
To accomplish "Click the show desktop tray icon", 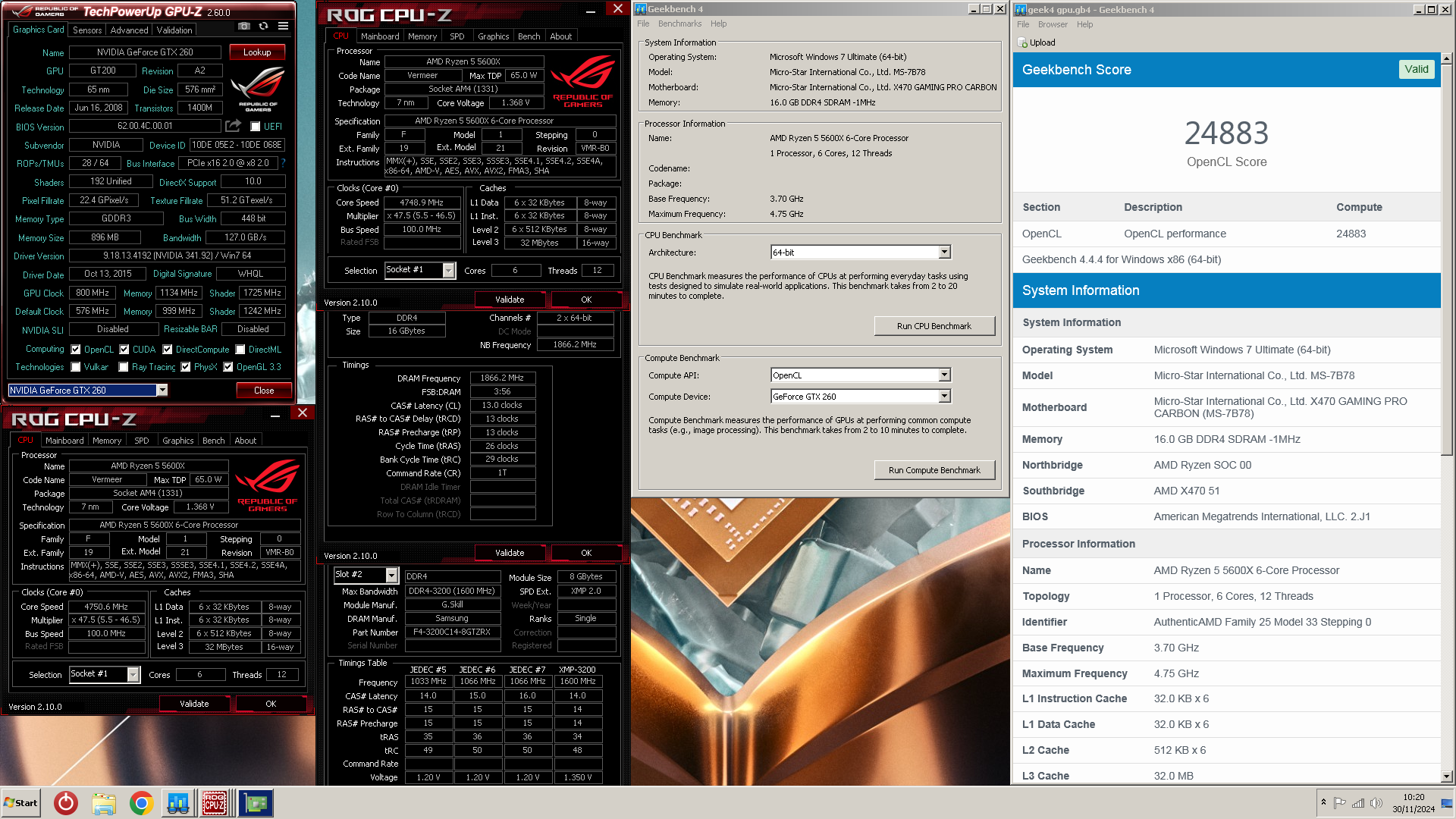I will tap(1447, 803).
